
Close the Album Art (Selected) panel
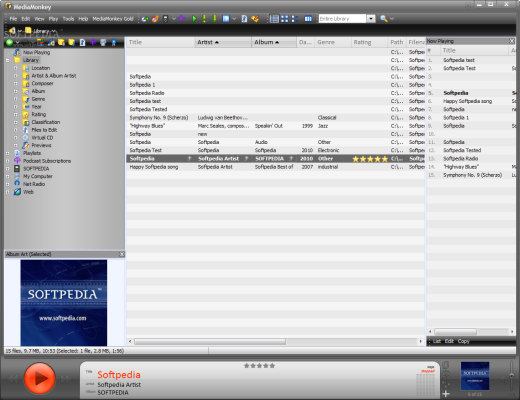122,254
